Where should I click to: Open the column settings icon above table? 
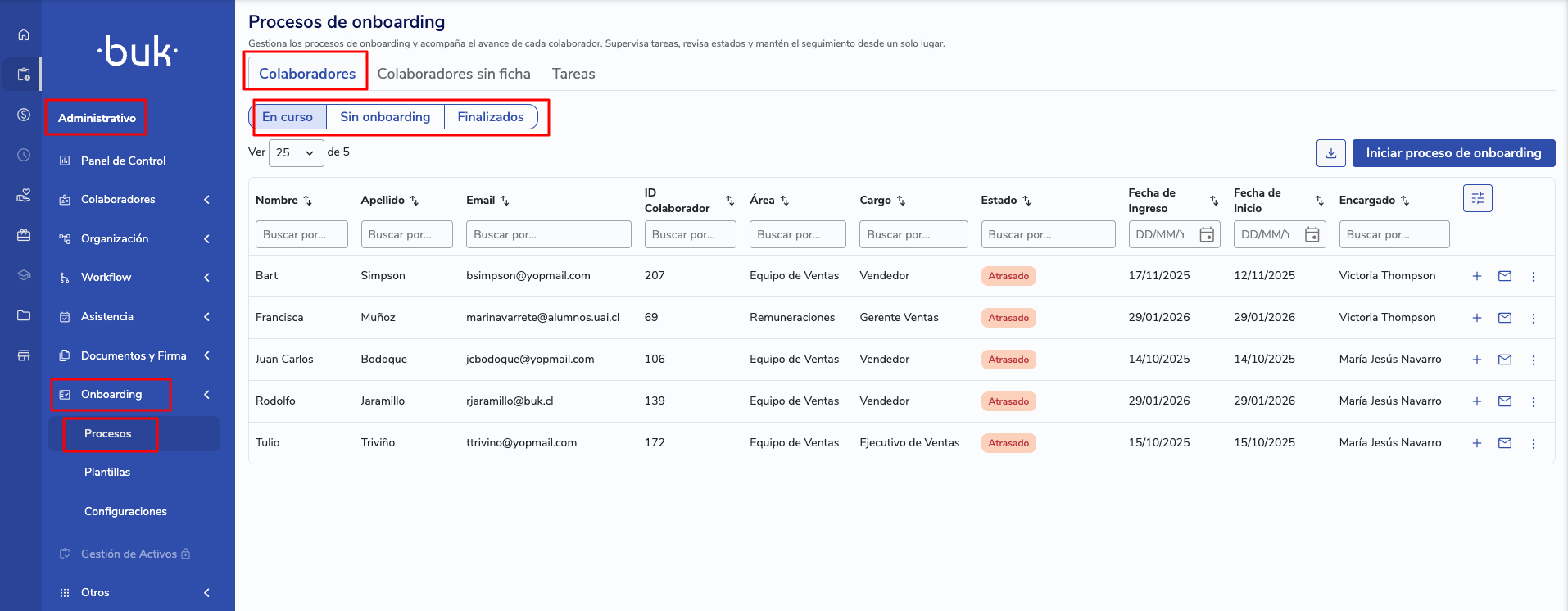tap(1477, 198)
